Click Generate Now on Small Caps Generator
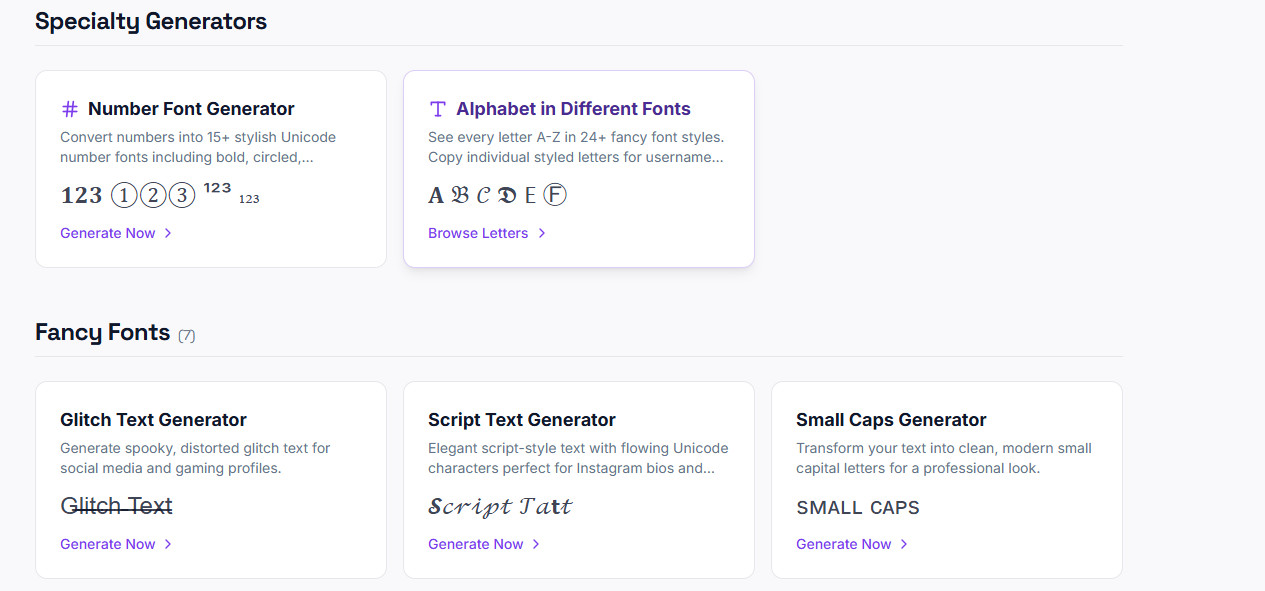1265x591 pixels. click(x=843, y=543)
